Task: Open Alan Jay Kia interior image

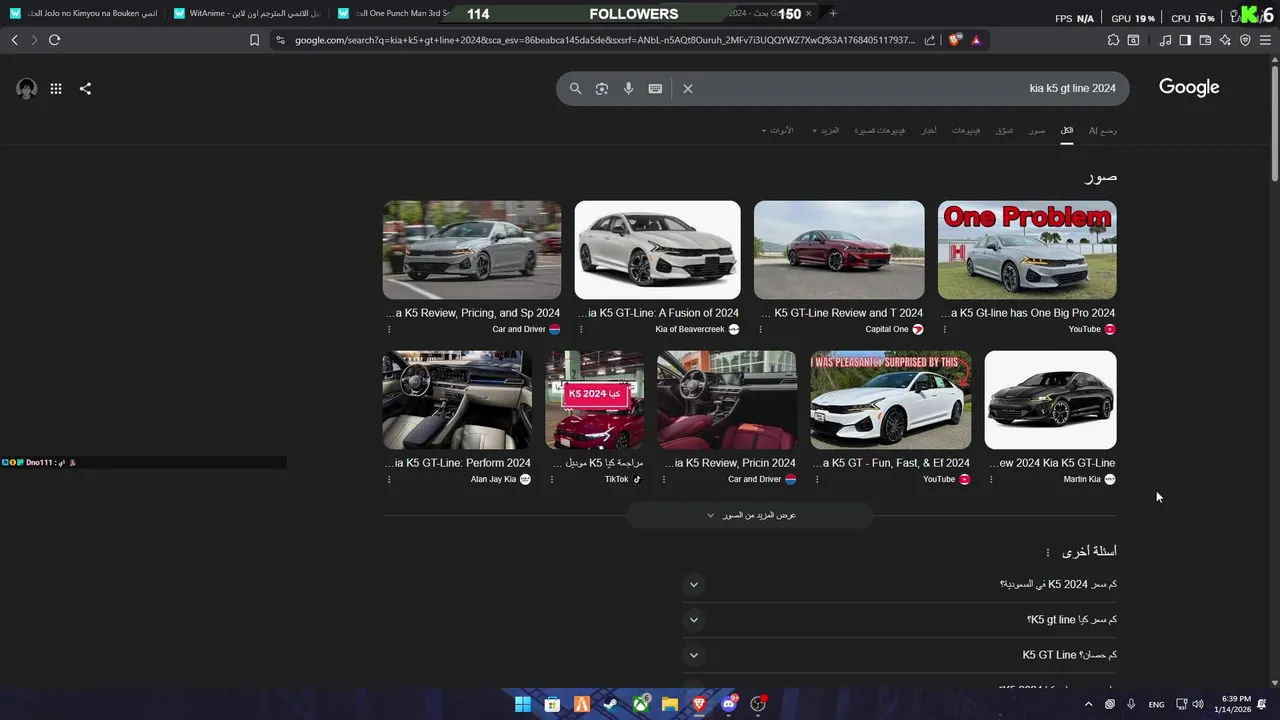Action: point(457,400)
